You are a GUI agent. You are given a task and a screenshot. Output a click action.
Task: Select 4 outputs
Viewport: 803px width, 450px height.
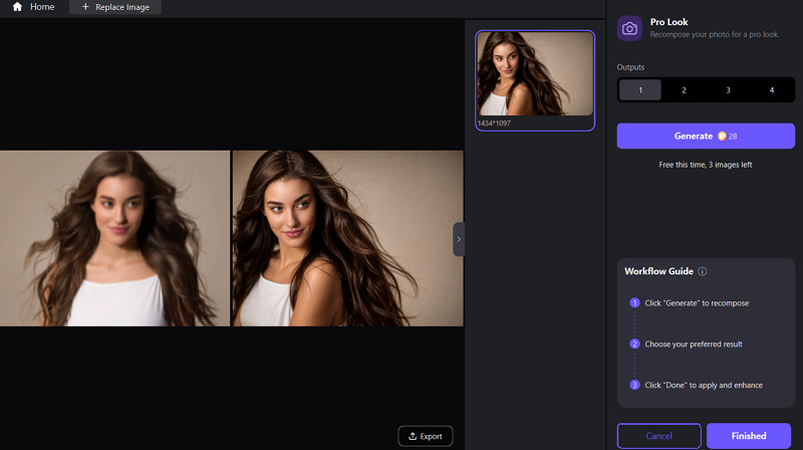(772, 90)
